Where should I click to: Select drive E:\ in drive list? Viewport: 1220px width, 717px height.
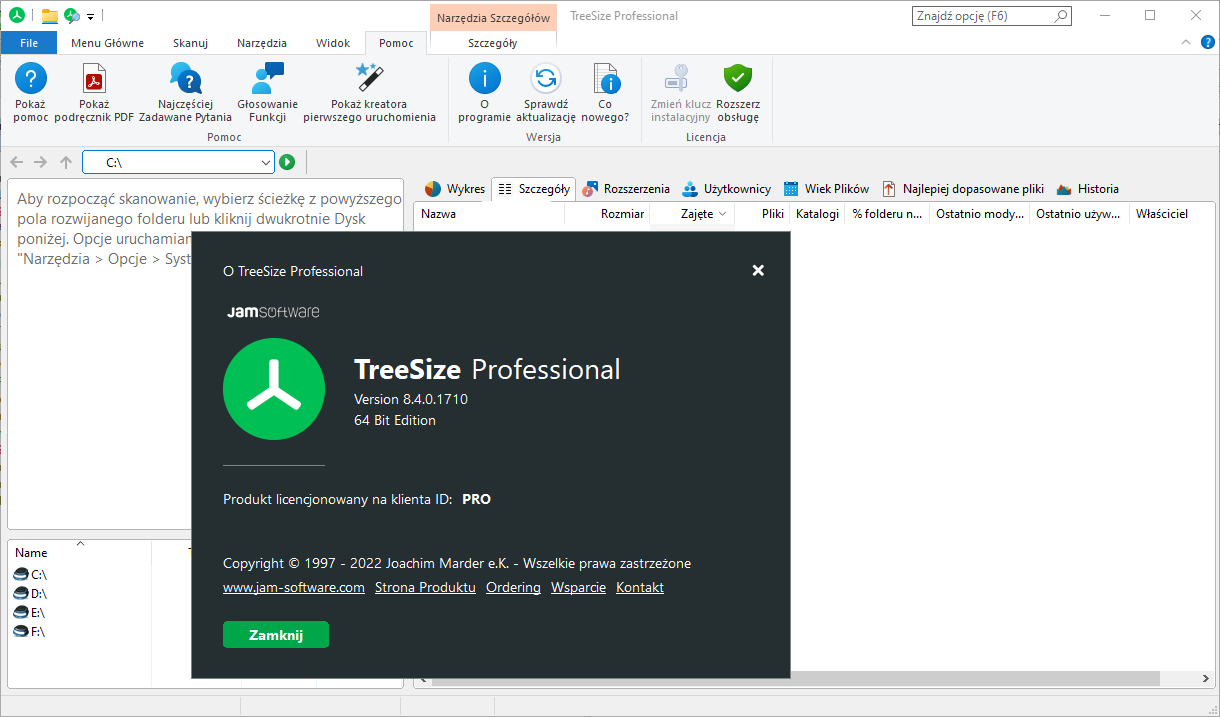click(31, 613)
